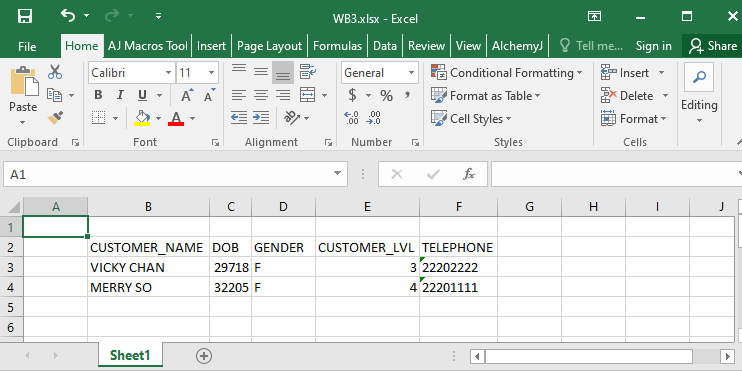
Task: Toggle Wrap Text
Action: point(308,72)
